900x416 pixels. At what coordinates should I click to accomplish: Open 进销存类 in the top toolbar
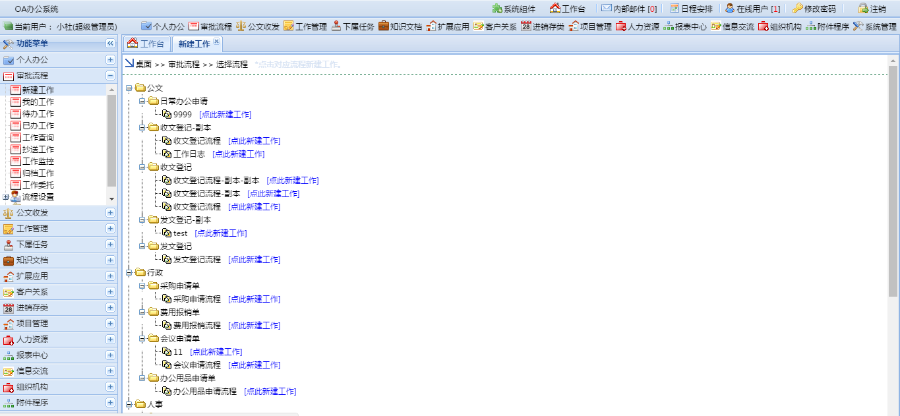point(542,26)
